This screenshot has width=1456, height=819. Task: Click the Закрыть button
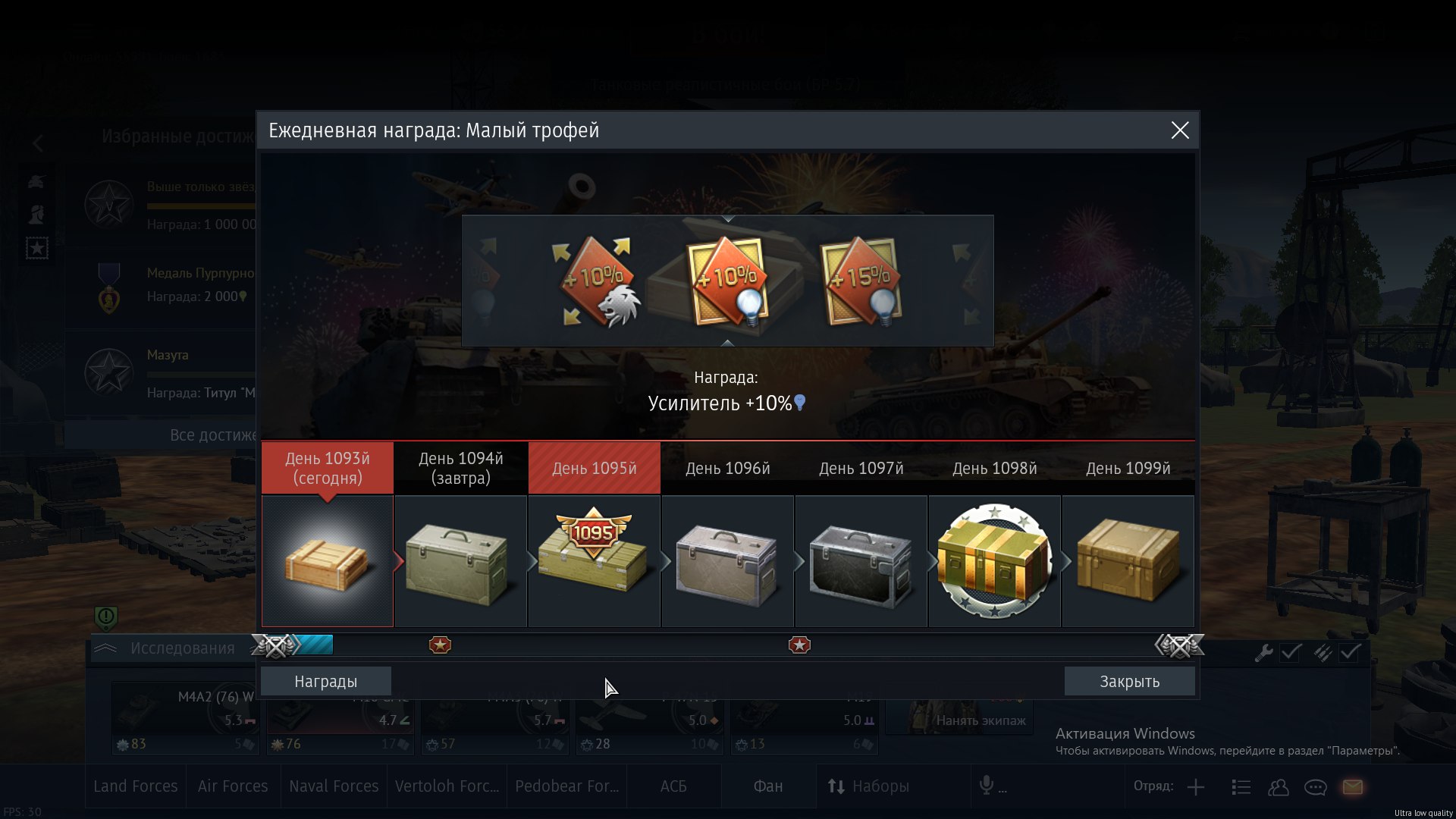click(x=1130, y=681)
